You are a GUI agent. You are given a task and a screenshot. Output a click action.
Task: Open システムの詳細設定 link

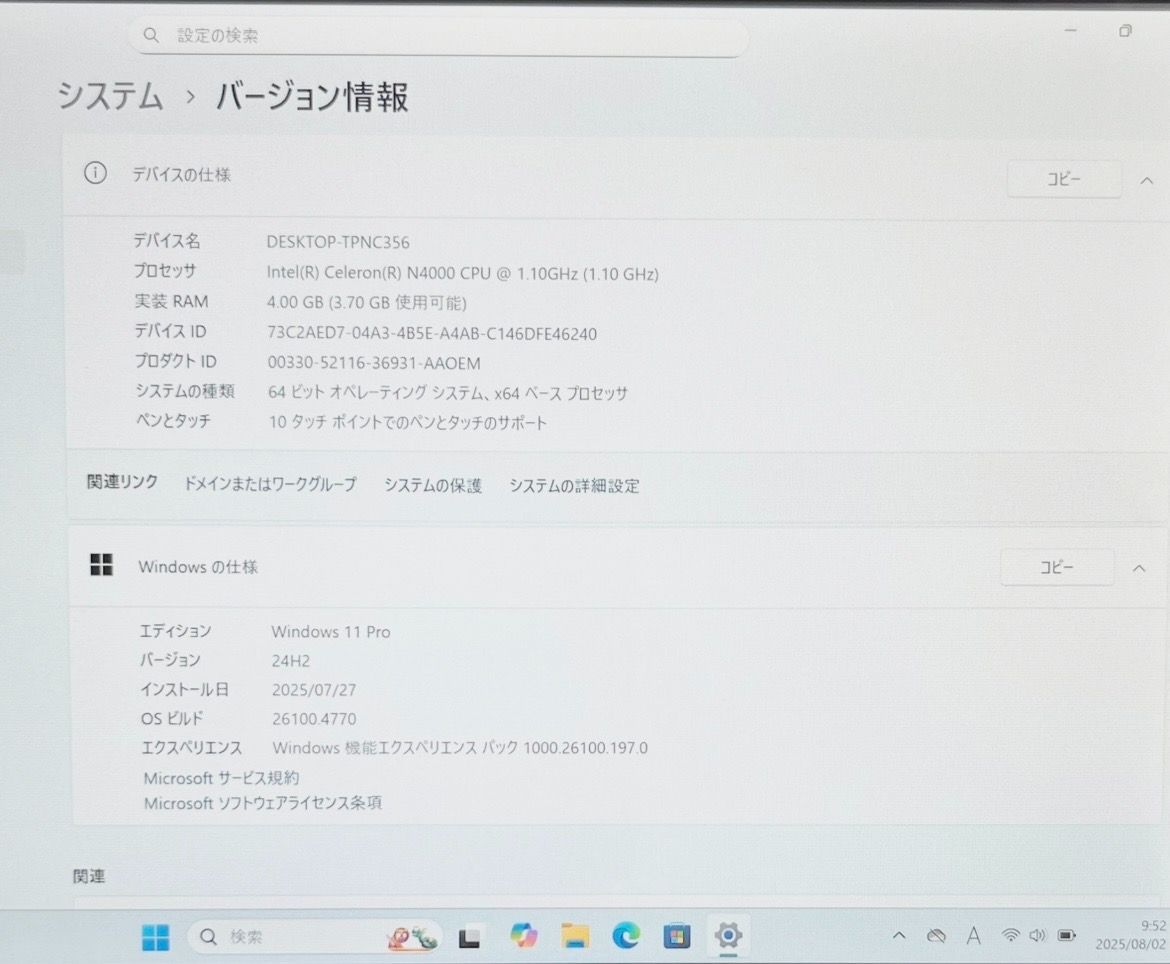pyautogui.click(x=575, y=486)
